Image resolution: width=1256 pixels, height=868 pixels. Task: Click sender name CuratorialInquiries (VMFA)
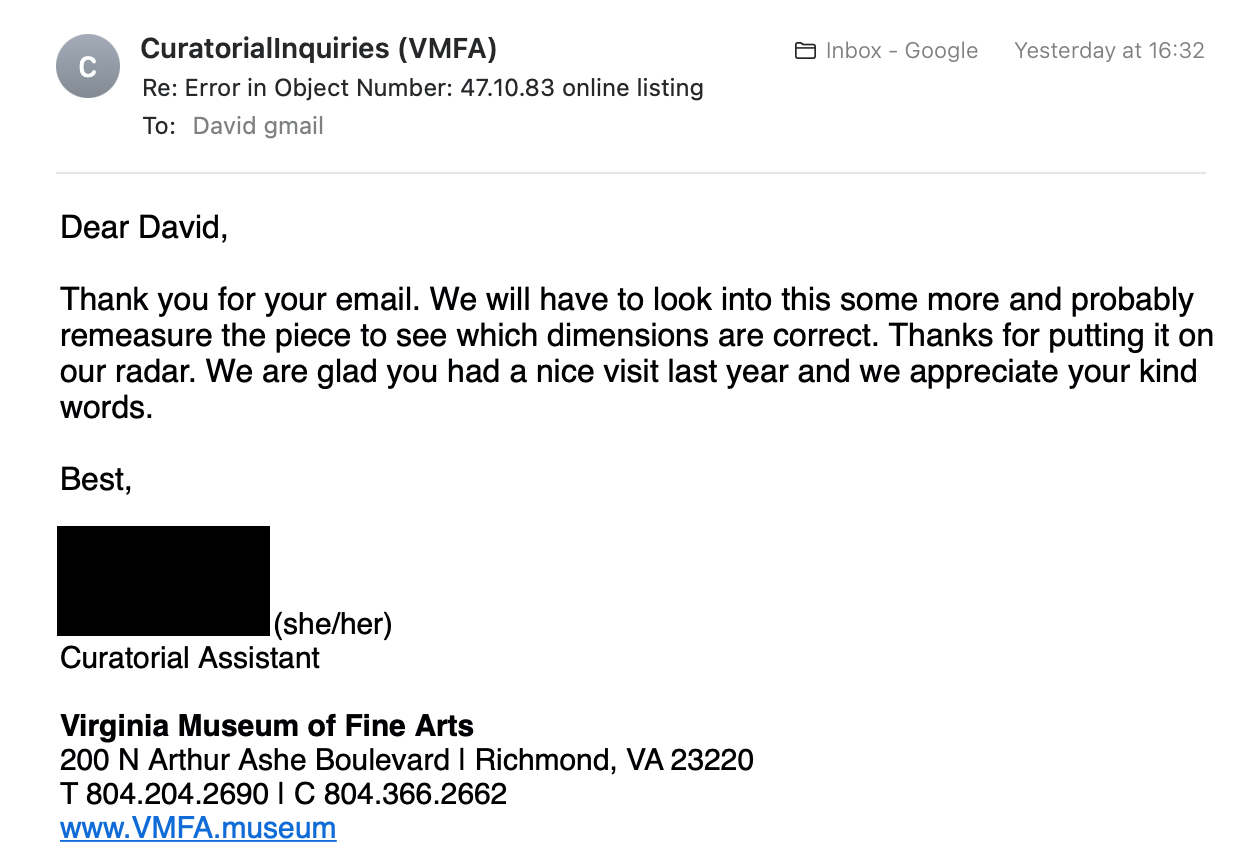click(x=319, y=48)
